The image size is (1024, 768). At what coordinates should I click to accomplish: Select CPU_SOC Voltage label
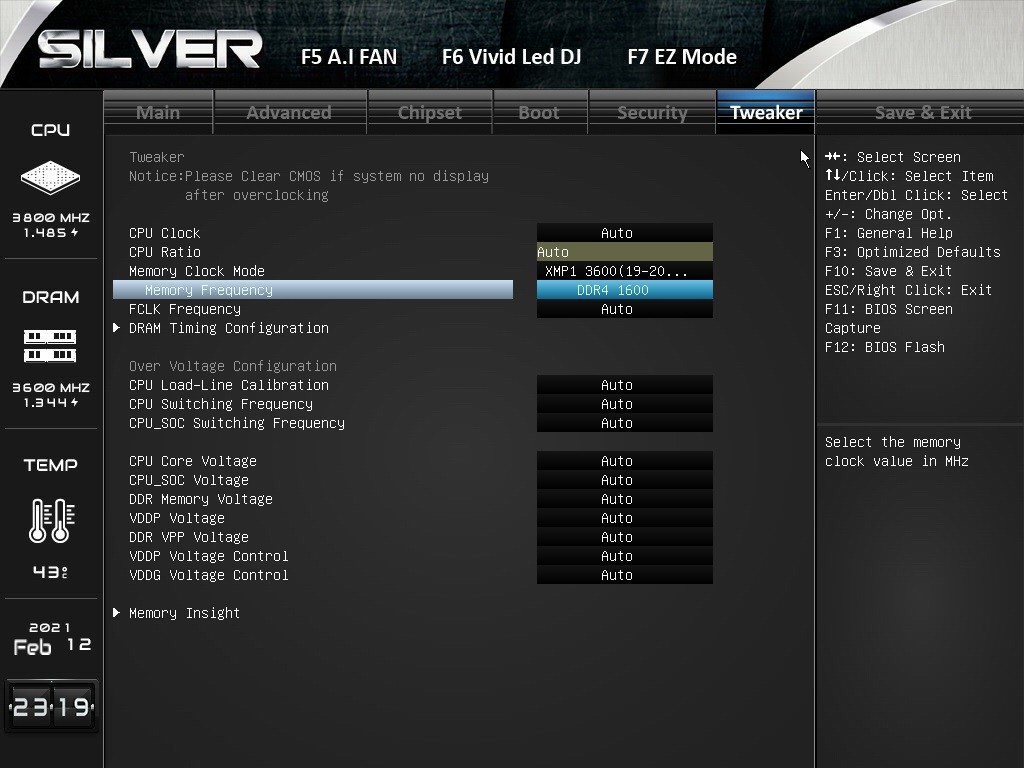coord(189,480)
